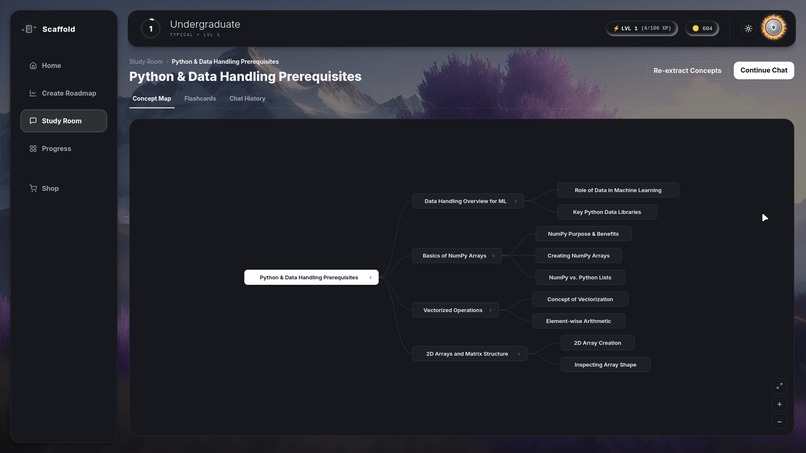Open the user profile avatar
Image resolution: width=806 pixels, height=453 pixels.
pyautogui.click(x=774, y=28)
